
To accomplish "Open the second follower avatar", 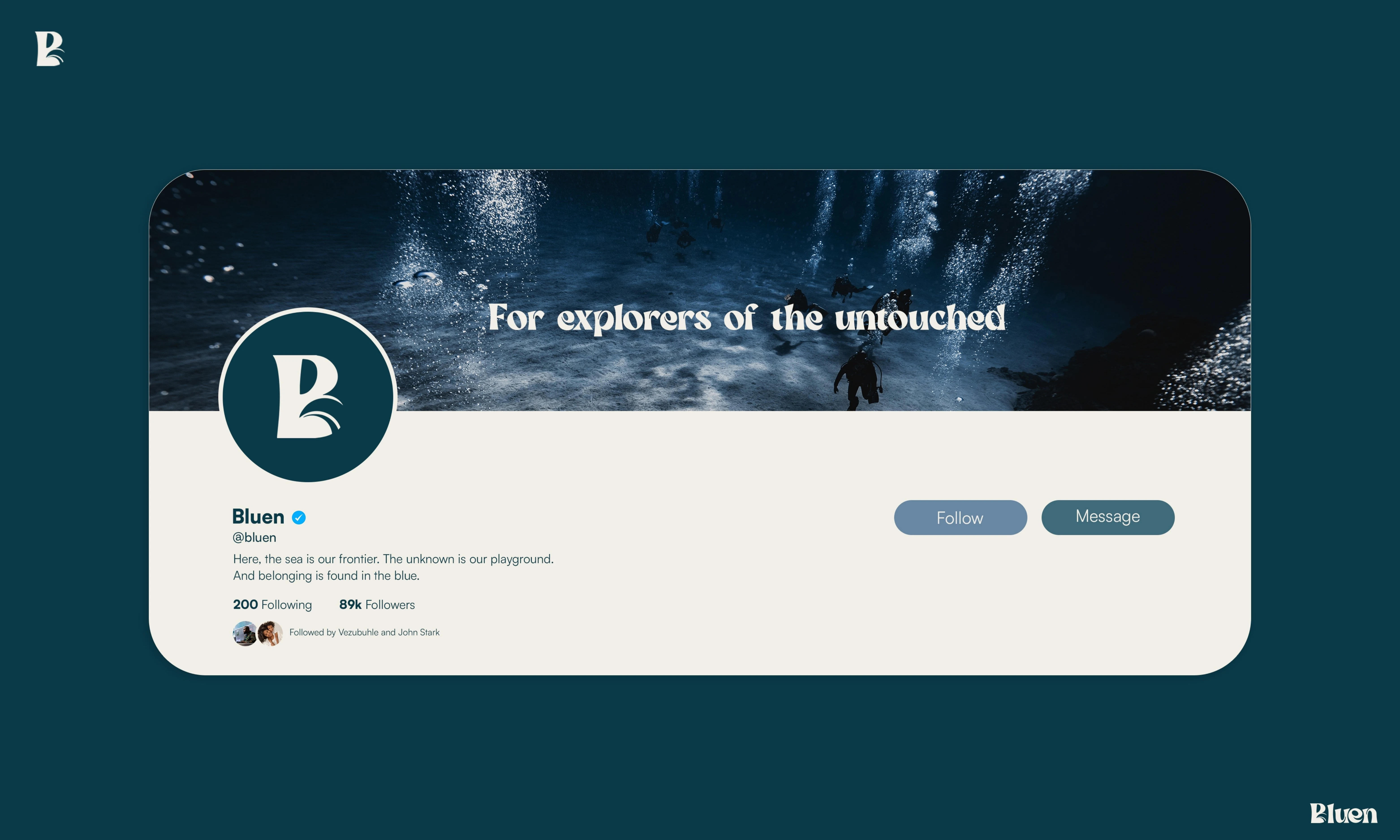I will point(270,633).
